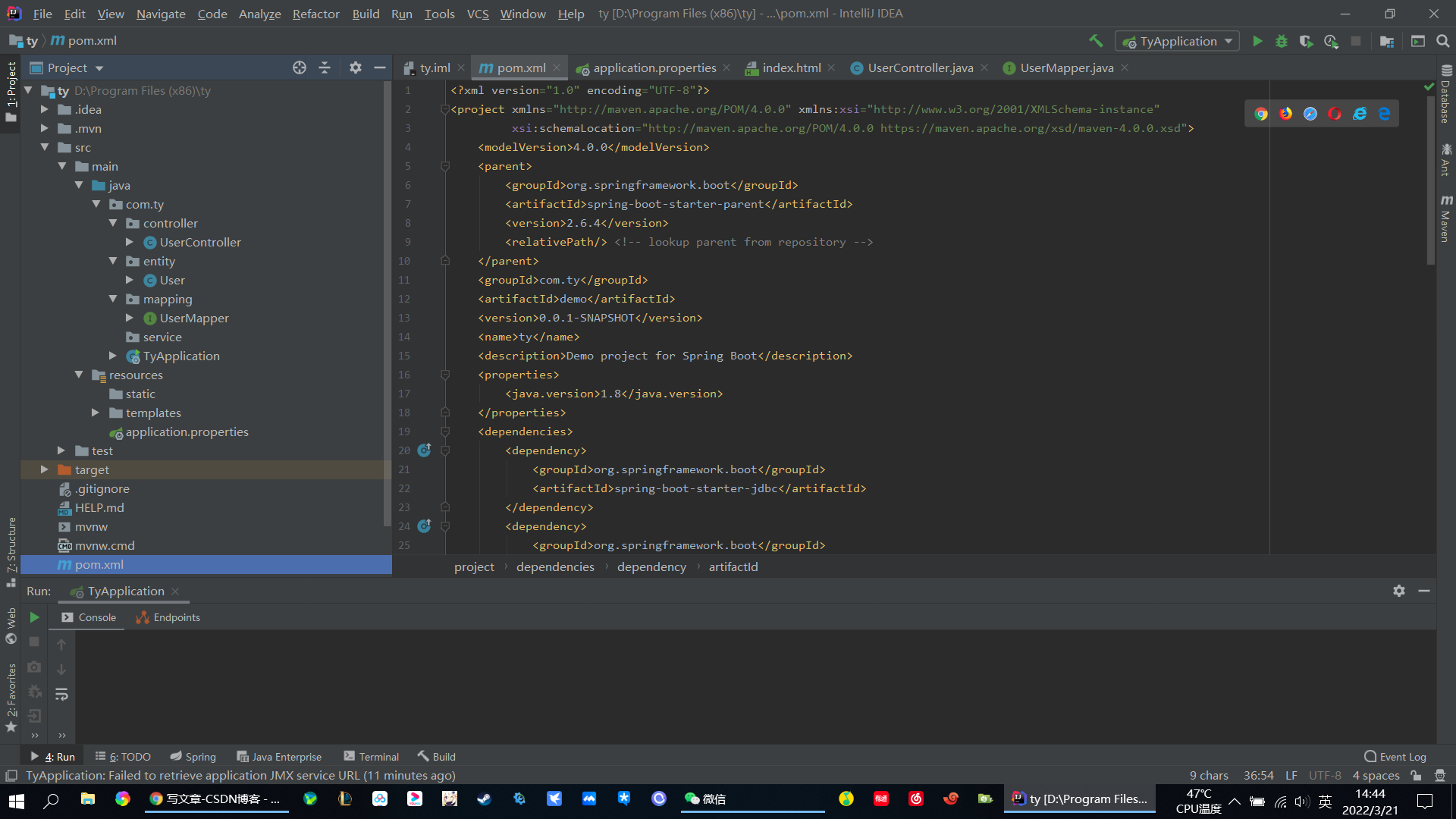This screenshot has width=1456, height=819.
Task: Click the Debug bug icon in toolbar
Action: [1282, 41]
